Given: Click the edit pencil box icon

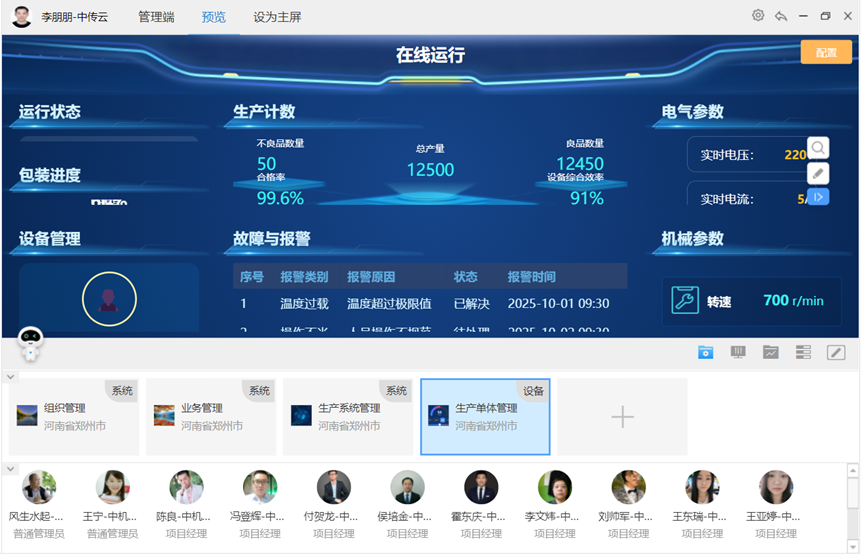Looking at the screenshot, I should coord(836,353).
